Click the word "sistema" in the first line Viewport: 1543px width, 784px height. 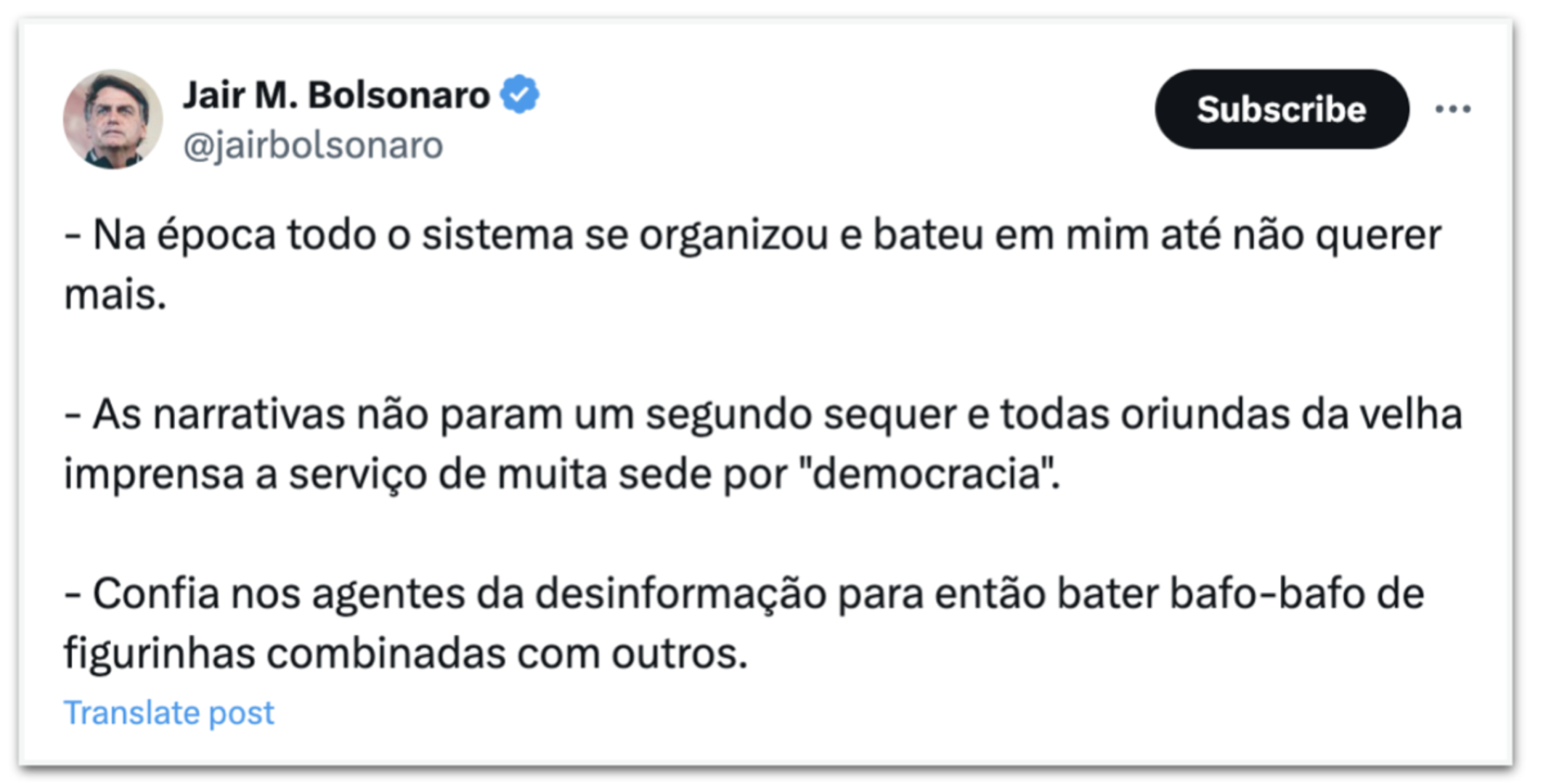[497, 235]
